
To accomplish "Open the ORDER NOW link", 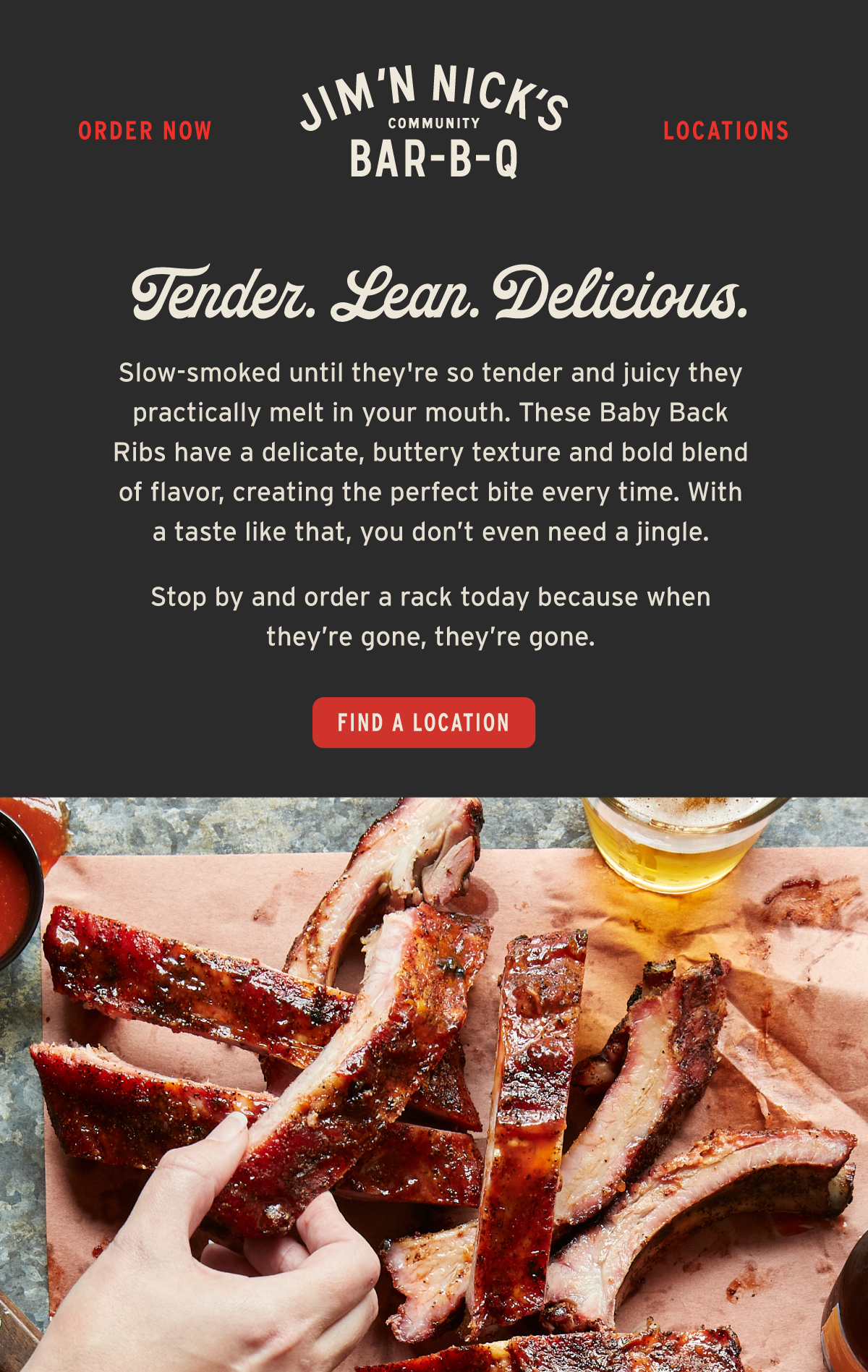I will tap(145, 131).
